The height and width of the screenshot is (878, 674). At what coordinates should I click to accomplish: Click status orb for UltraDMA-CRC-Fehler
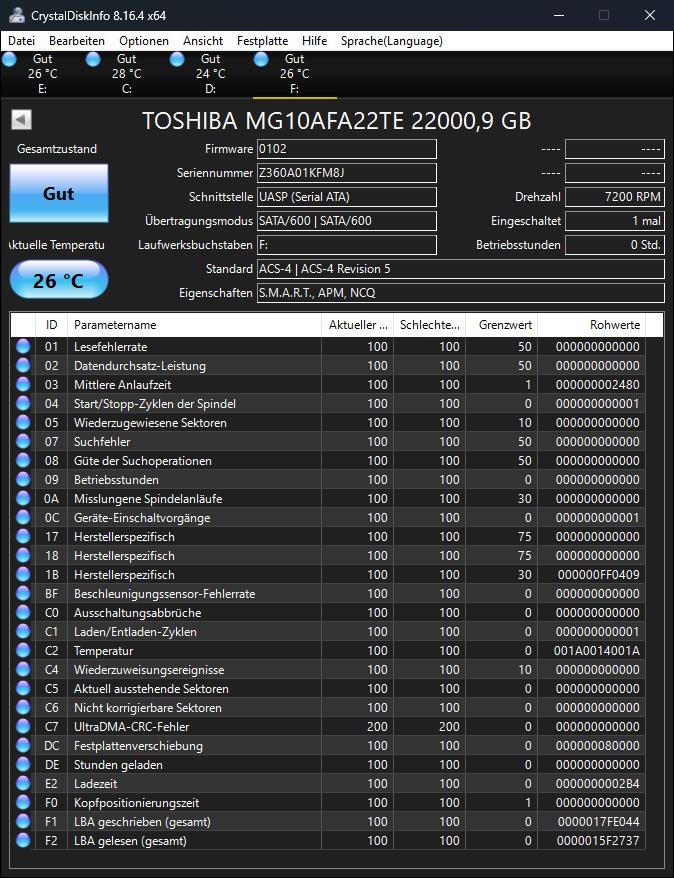pos(23,727)
